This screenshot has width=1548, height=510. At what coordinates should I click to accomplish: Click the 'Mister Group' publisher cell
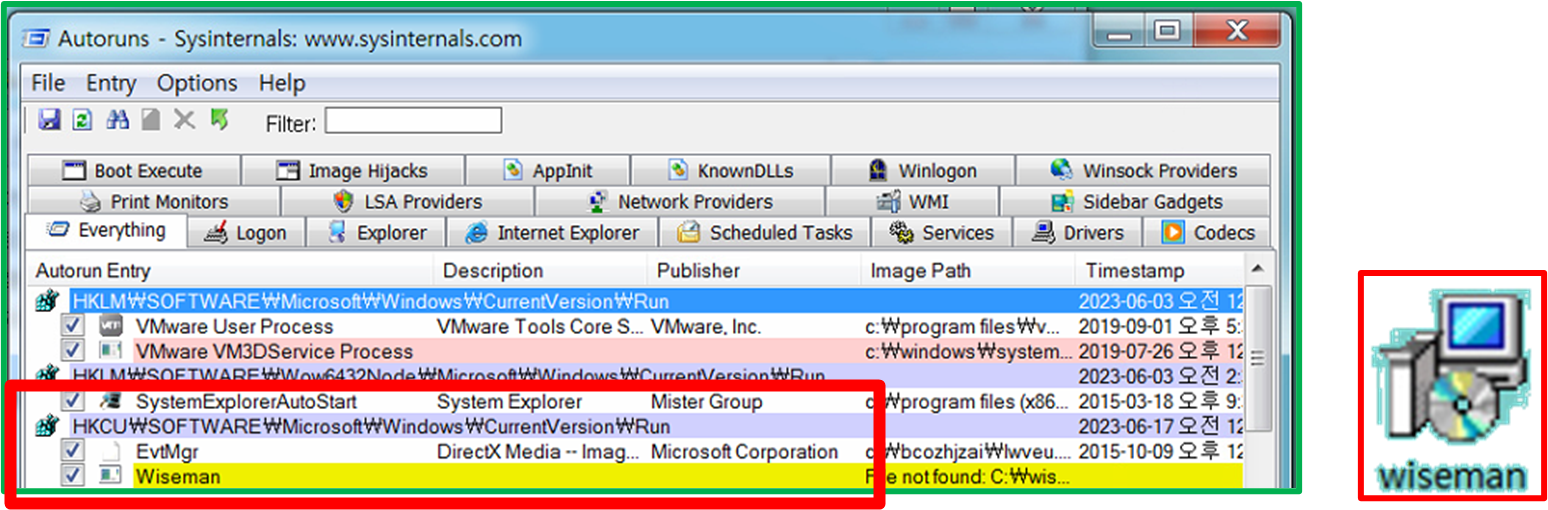tap(706, 401)
